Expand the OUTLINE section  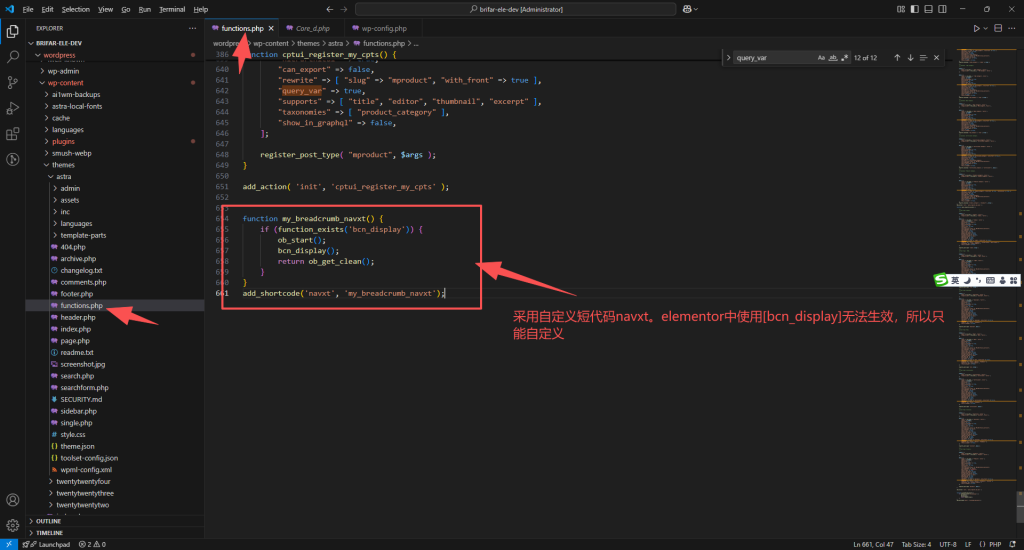click(48, 521)
